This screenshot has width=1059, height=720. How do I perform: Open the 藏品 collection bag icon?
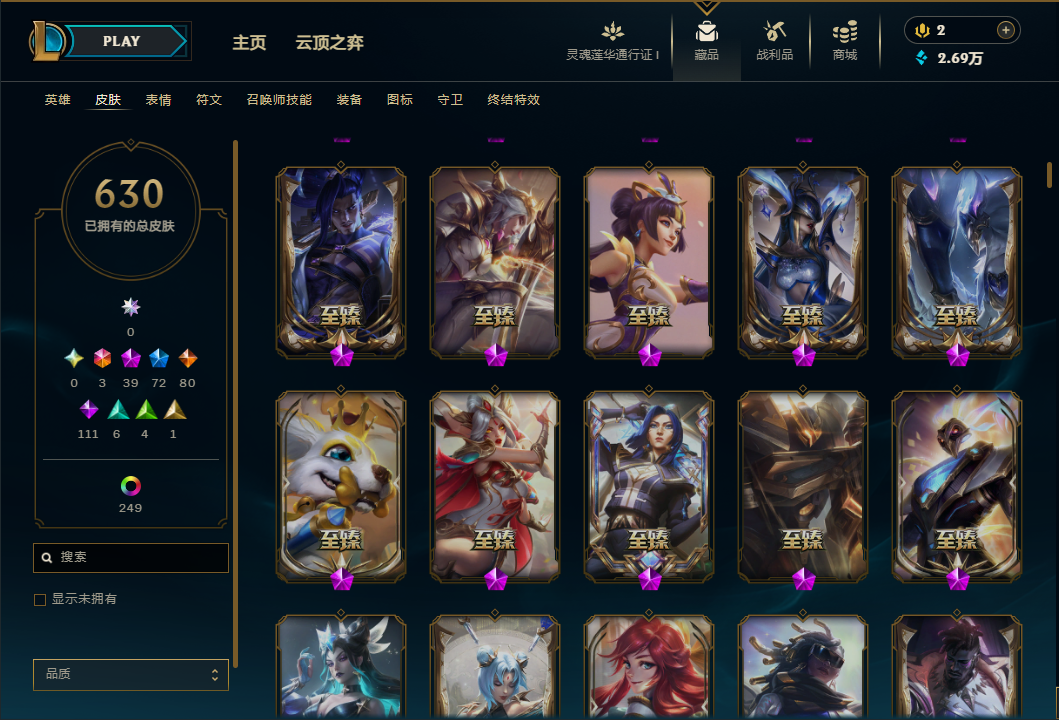(706, 31)
